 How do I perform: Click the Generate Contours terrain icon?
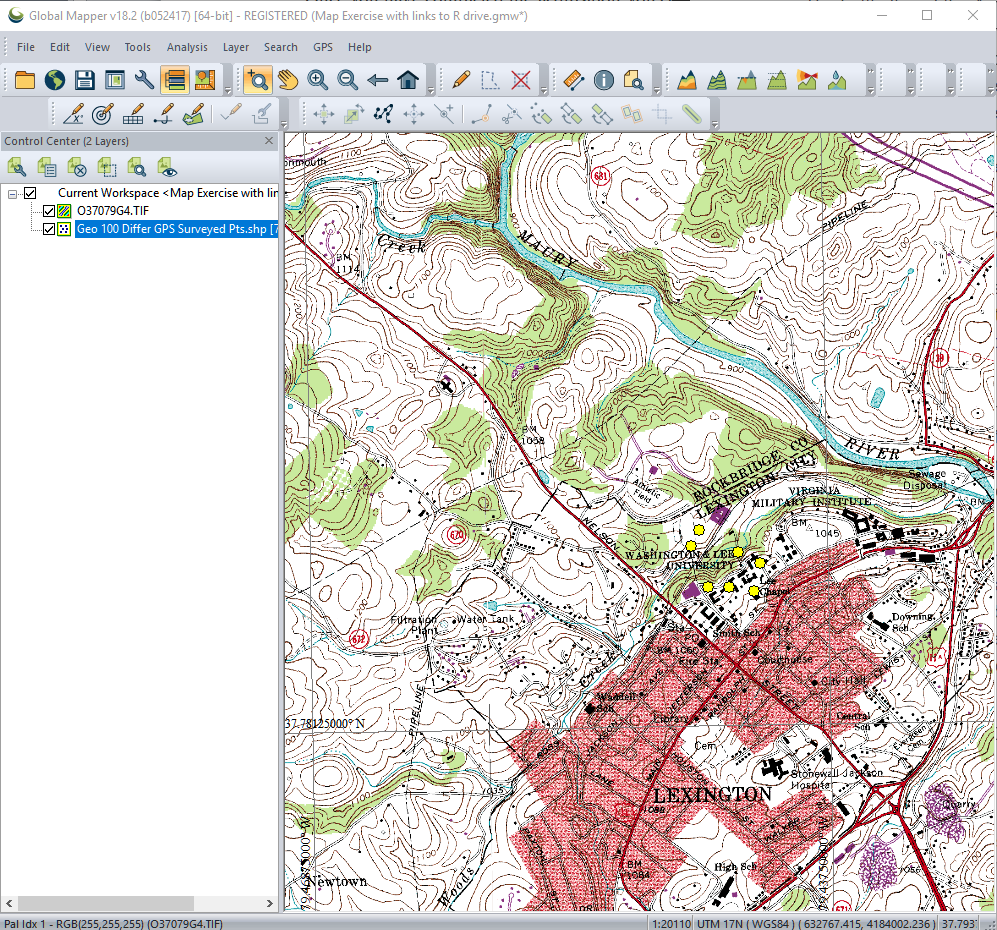click(x=717, y=80)
